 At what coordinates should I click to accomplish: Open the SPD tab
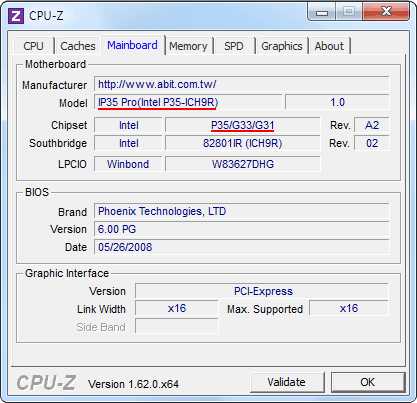(234, 46)
